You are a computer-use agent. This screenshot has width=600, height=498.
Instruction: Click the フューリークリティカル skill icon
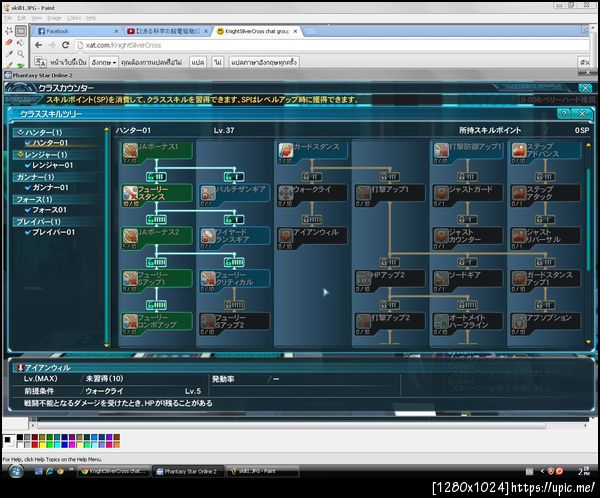(x=208, y=279)
